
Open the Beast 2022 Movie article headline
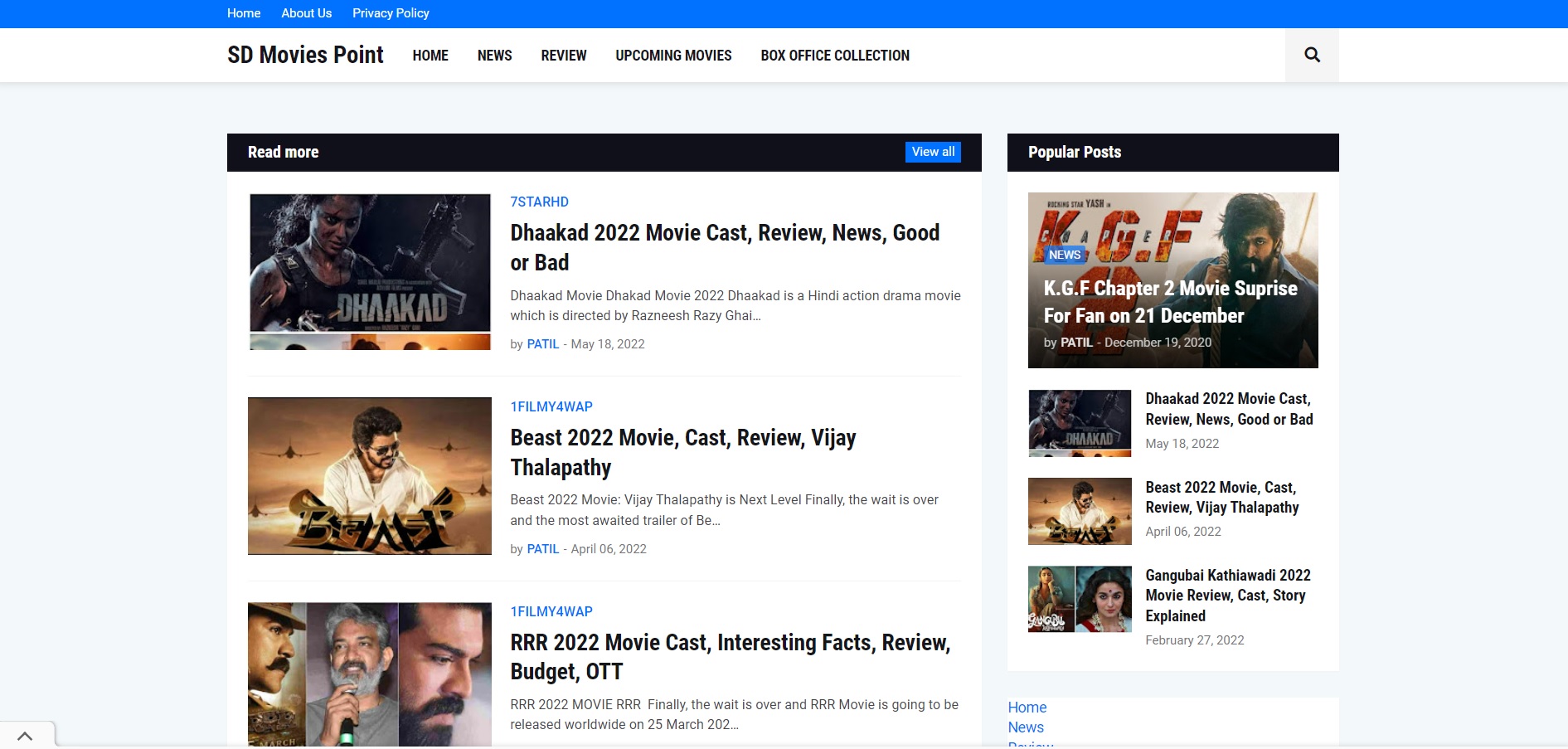pos(683,452)
